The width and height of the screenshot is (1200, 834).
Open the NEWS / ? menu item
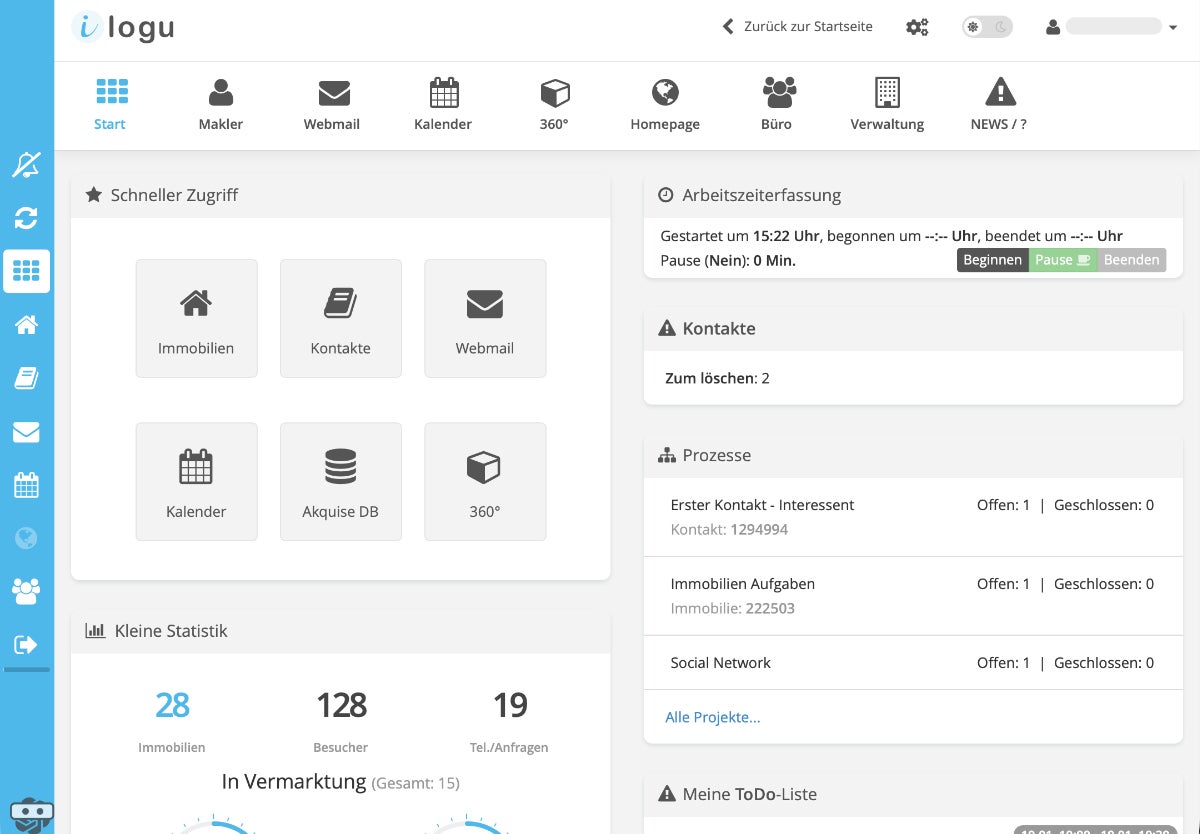point(999,104)
